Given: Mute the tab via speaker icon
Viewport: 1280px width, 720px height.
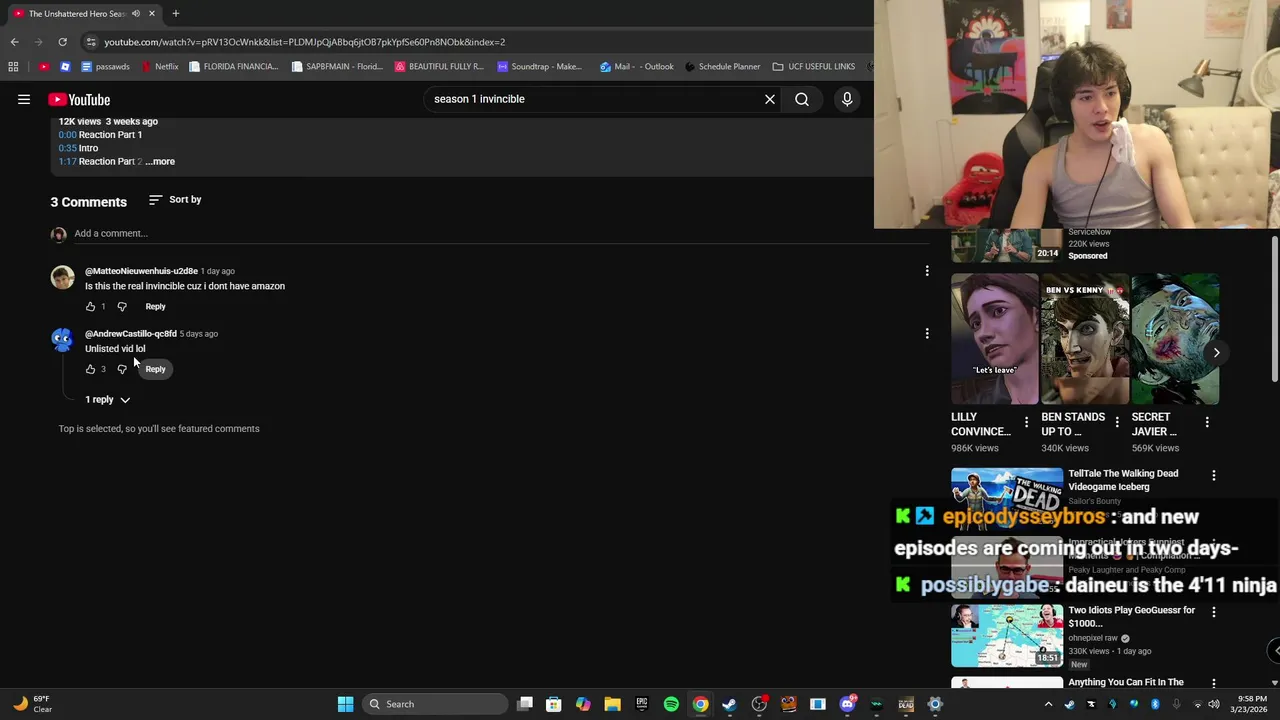Looking at the screenshot, I should coord(135,13).
